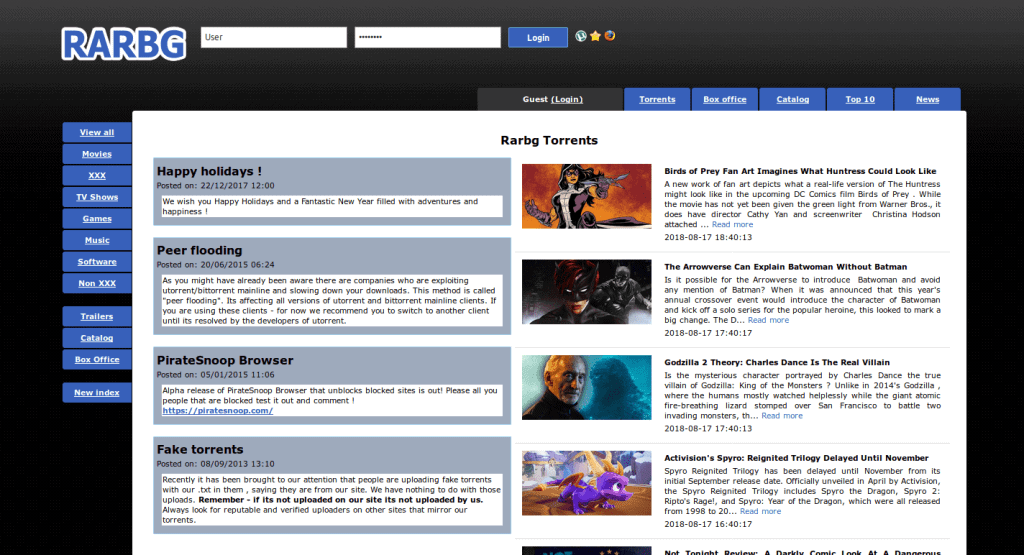The height and width of the screenshot is (555, 1024).
Task: Open the Spyro Reignited article thumbnail
Action: [586, 483]
